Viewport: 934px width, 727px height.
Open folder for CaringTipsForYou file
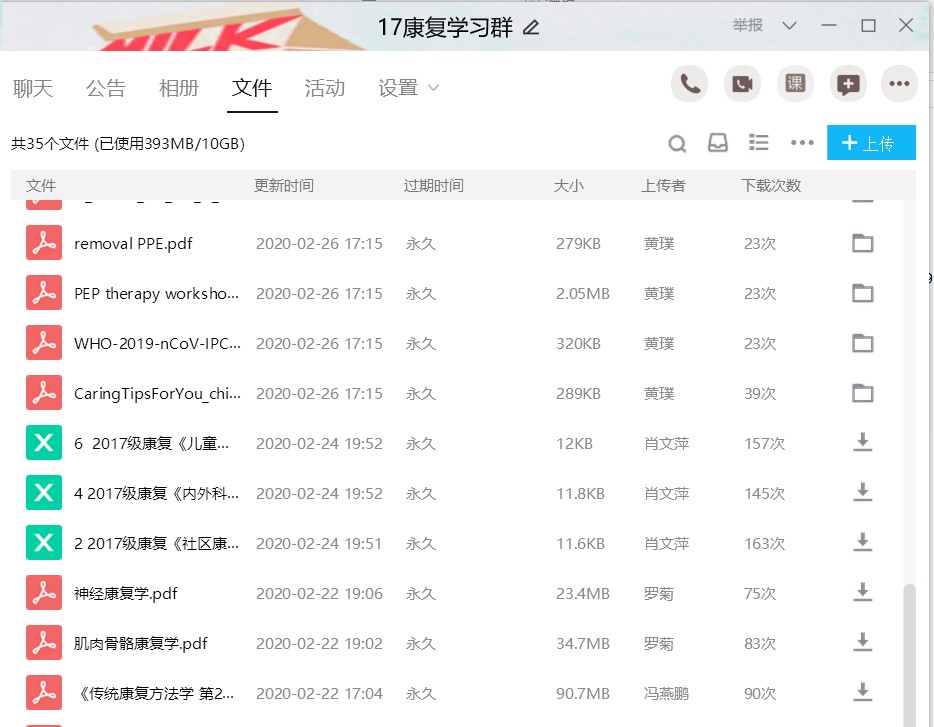862,393
